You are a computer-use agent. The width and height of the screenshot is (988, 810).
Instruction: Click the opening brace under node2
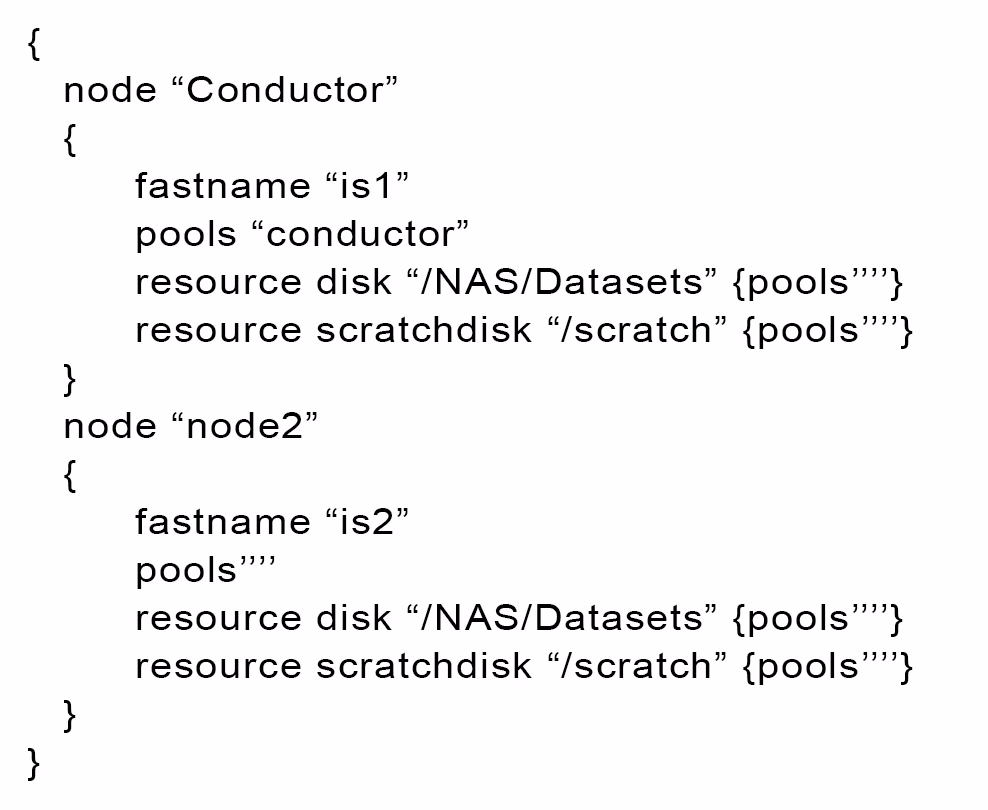click(x=70, y=476)
